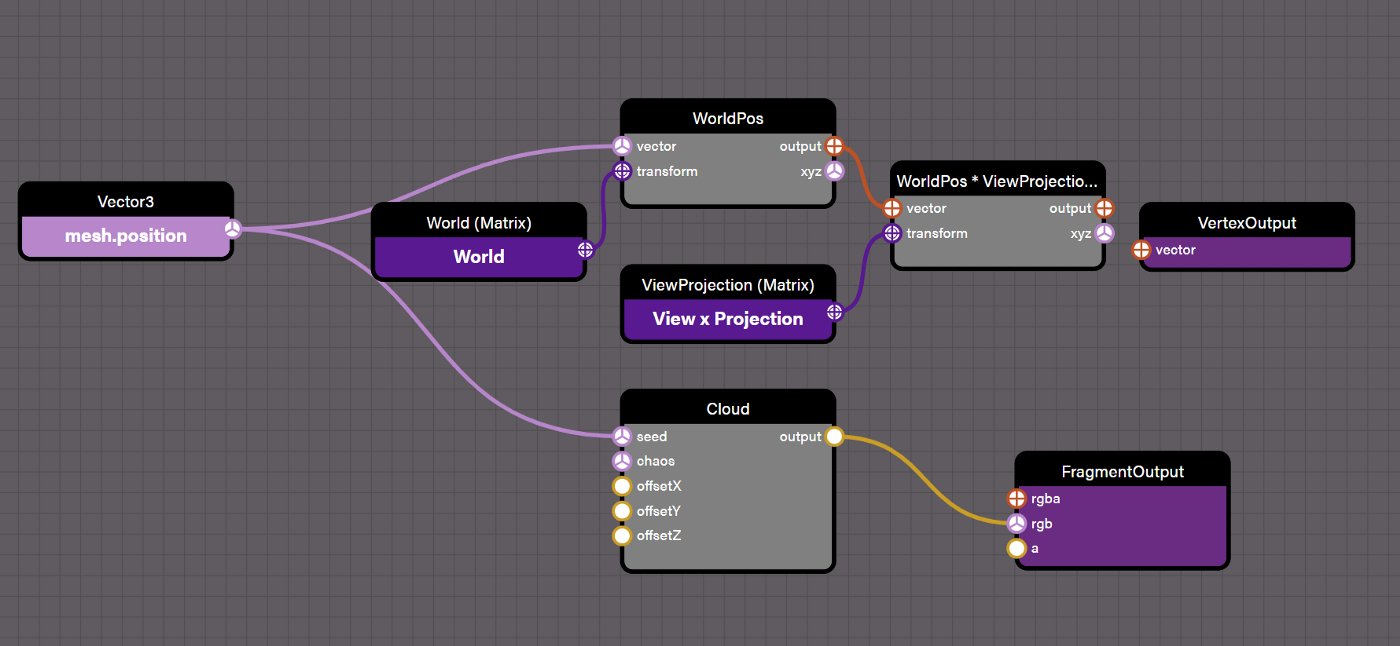This screenshot has height=646, width=1400.
Task: Click the Cloud chaos input port
Action: point(621,461)
